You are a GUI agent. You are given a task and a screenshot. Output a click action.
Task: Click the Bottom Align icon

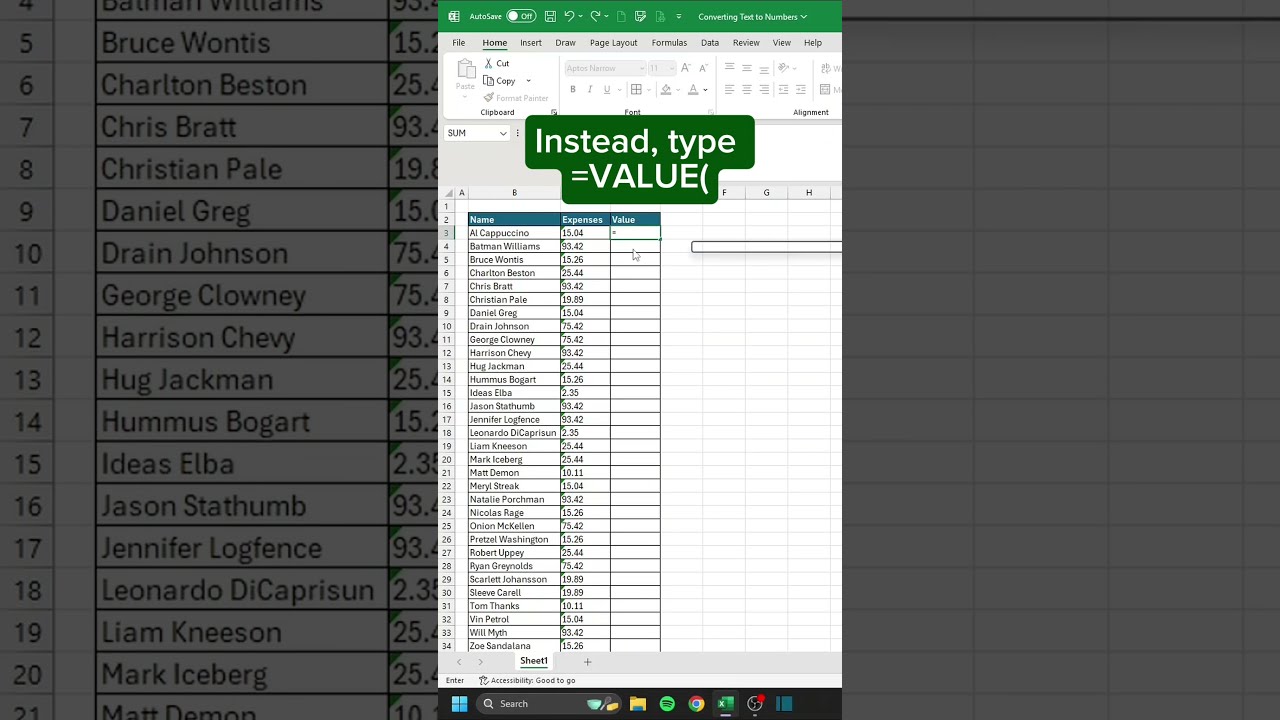click(x=764, y=68)
